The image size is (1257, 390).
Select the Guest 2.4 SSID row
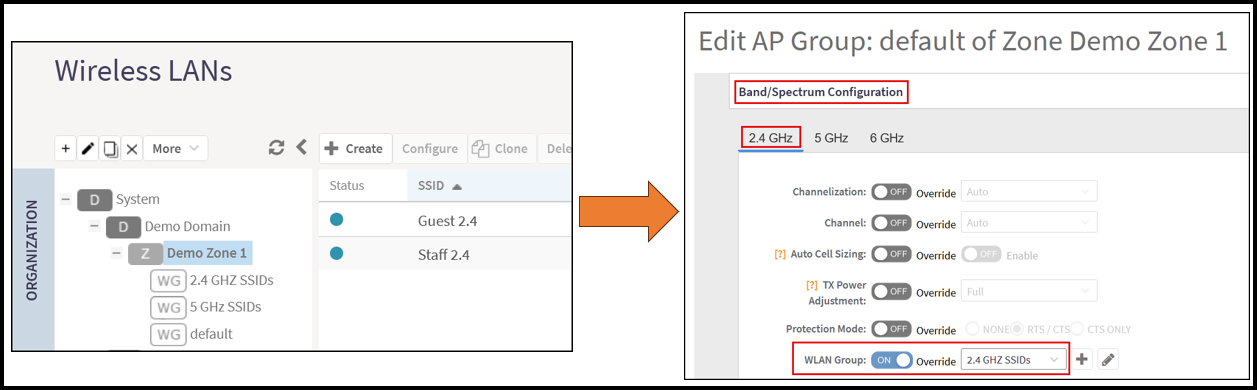pyautogui.click(x=445, y=220)
